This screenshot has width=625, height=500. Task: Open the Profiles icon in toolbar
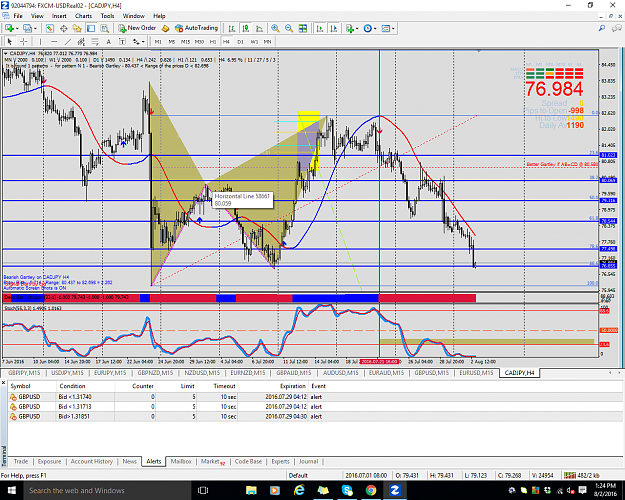(x=27, y=28)
